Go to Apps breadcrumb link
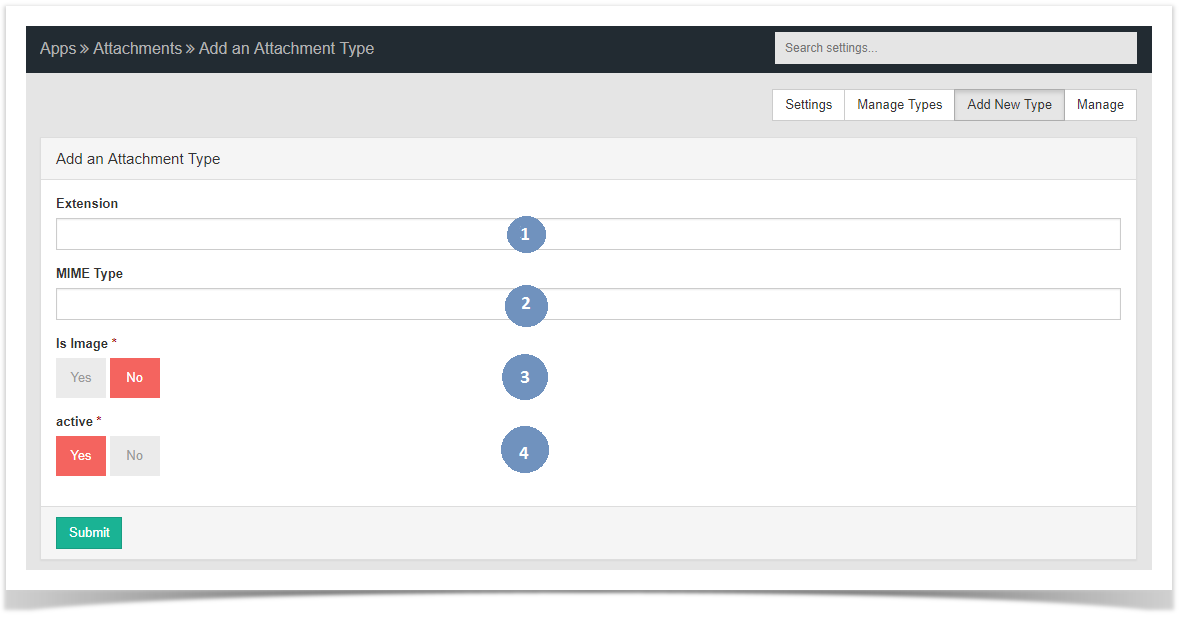The image size is (1186, 619). [x=58, y=48]
